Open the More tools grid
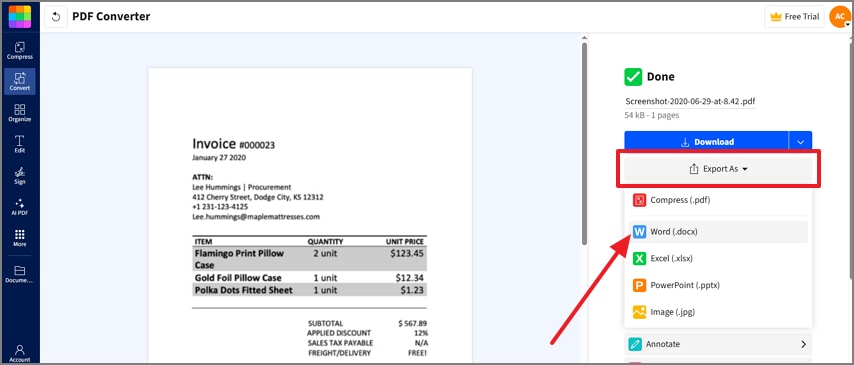Screen dimensions: 854x365 (x=20, y=238)
